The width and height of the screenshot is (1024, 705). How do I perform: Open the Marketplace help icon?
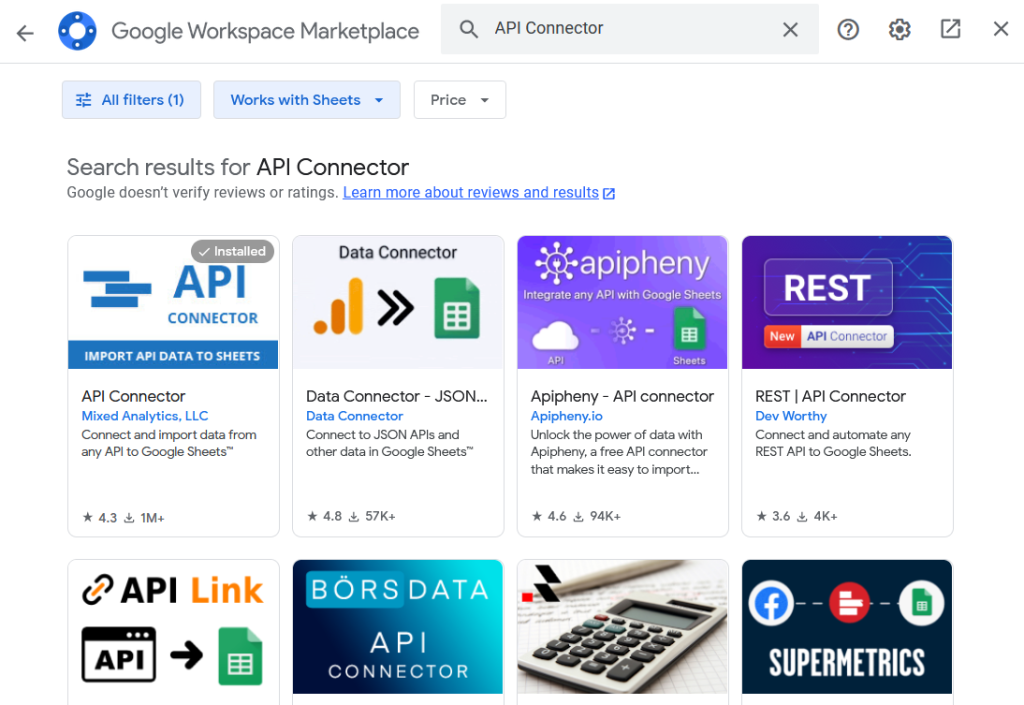(x=848, y=29)
